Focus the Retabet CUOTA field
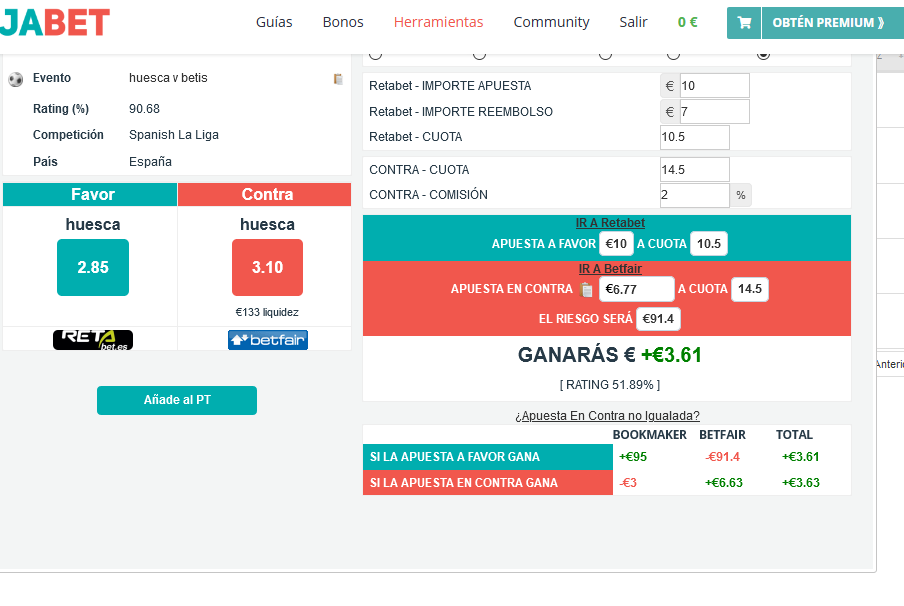This screenshot has height=606, width=904. (695, 137)
